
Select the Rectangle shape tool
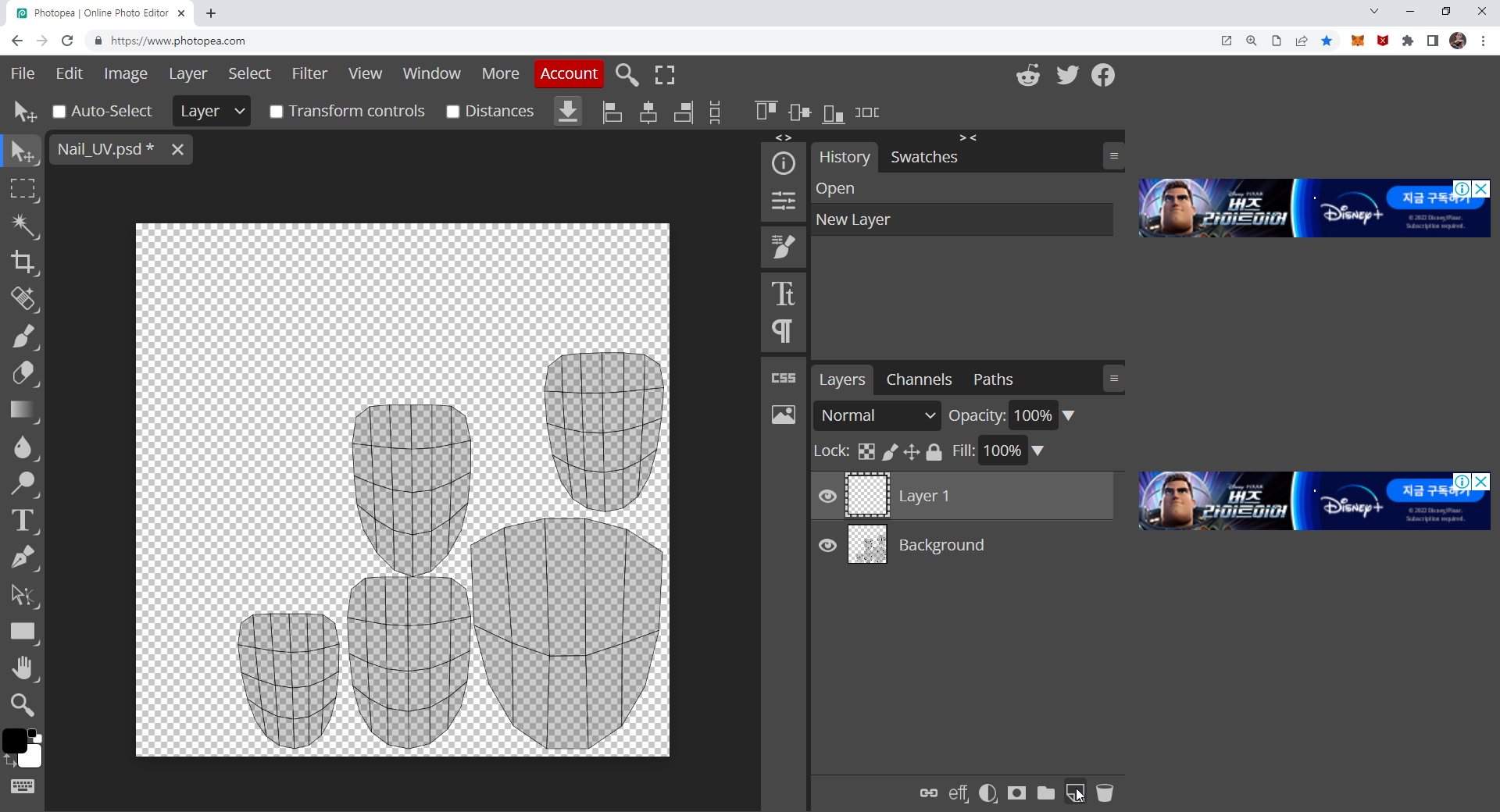(23, 632)
